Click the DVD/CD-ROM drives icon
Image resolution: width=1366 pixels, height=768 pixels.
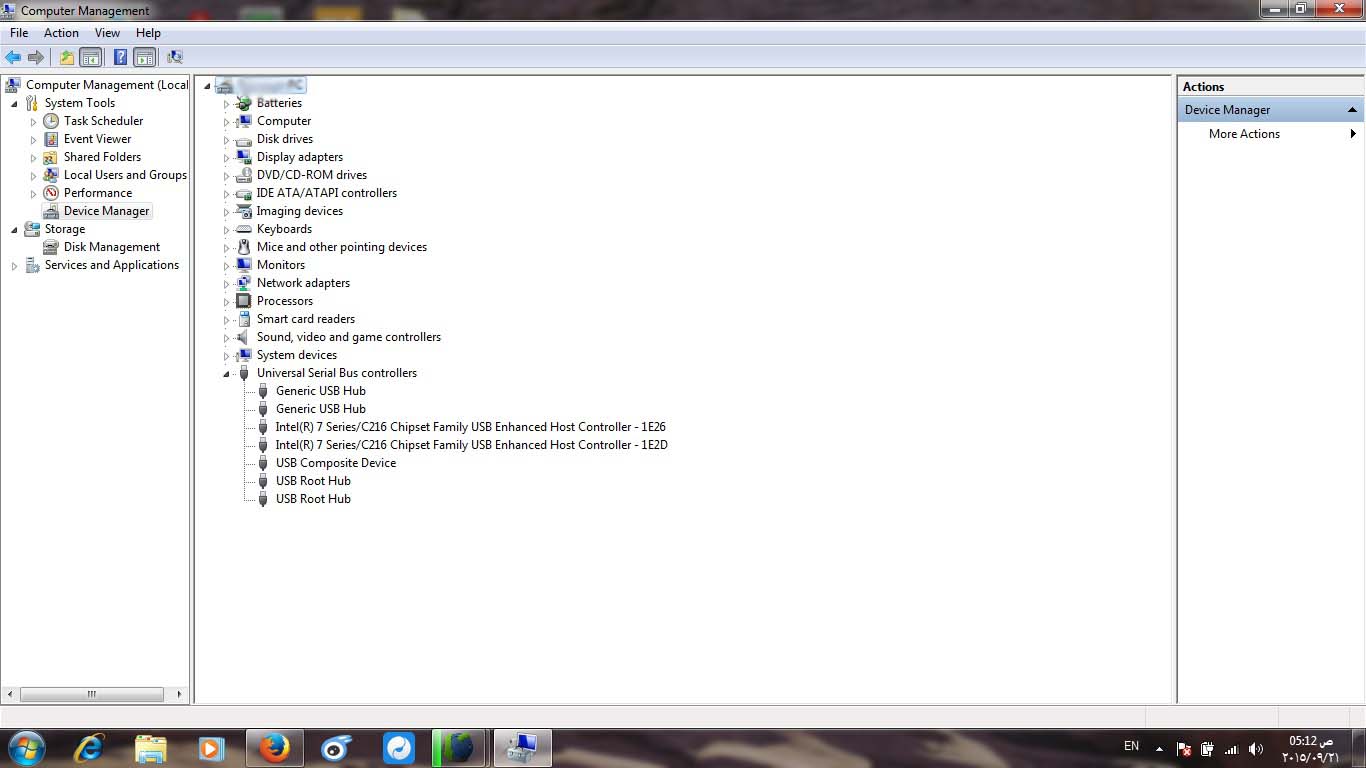243,175
